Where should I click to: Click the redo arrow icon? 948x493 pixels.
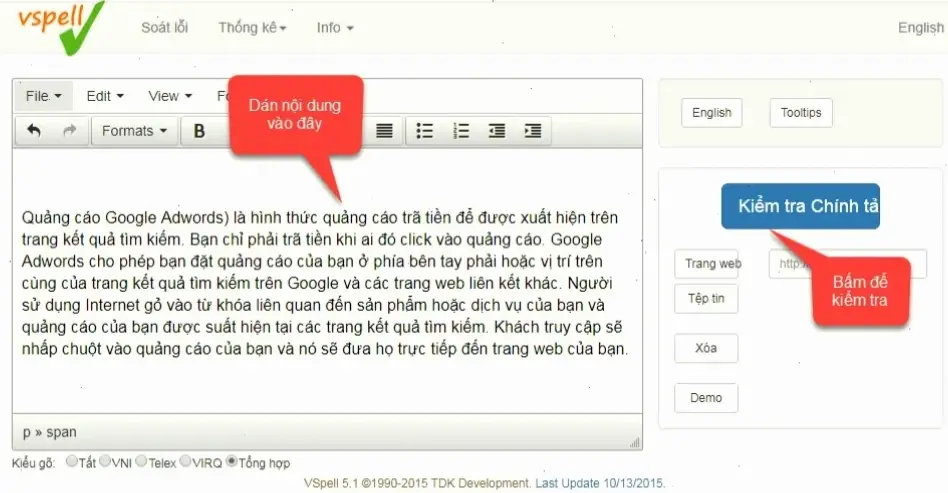(69, 131)
